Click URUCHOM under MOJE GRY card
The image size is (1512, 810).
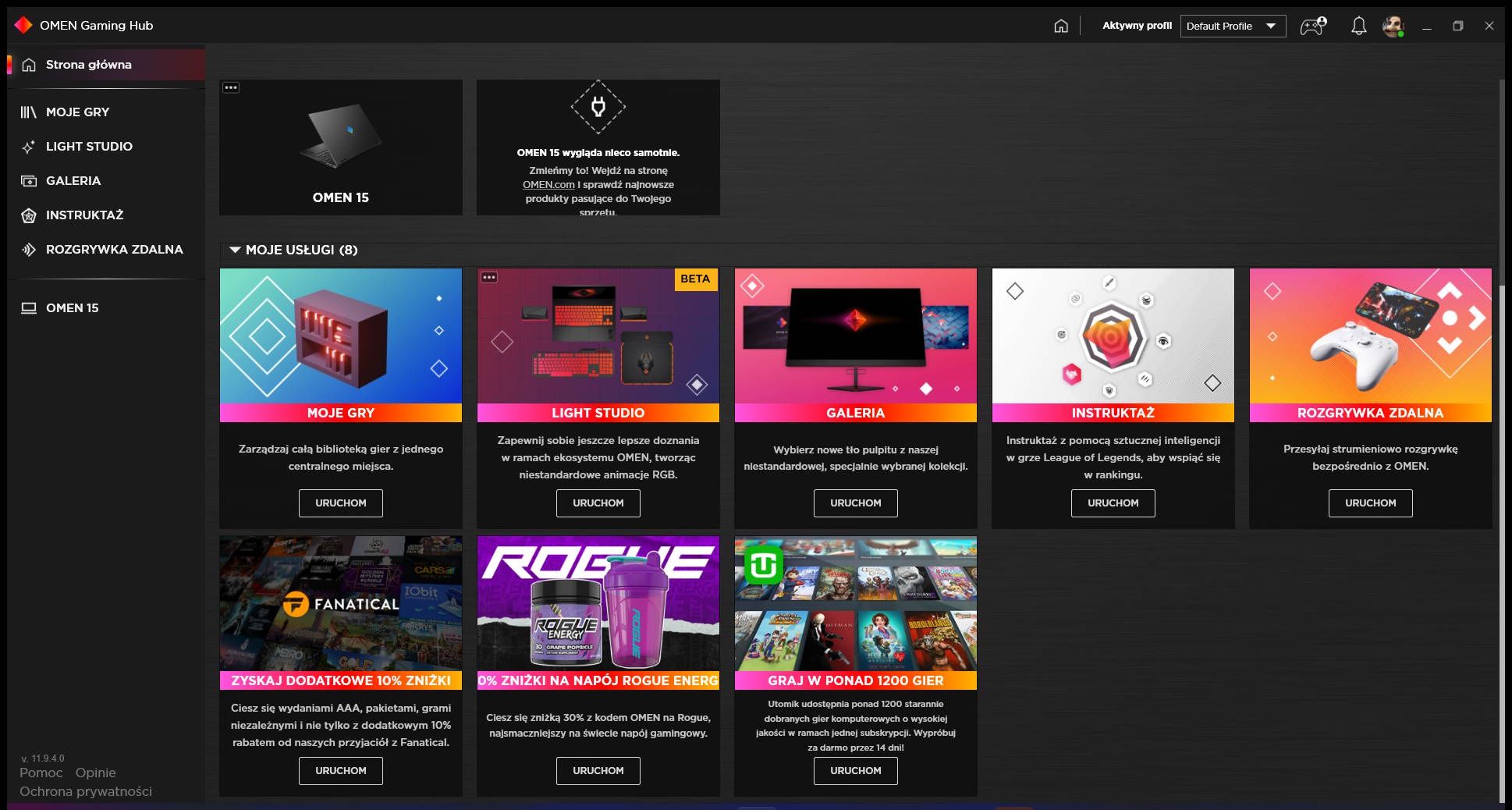click(x=341, y=503)
